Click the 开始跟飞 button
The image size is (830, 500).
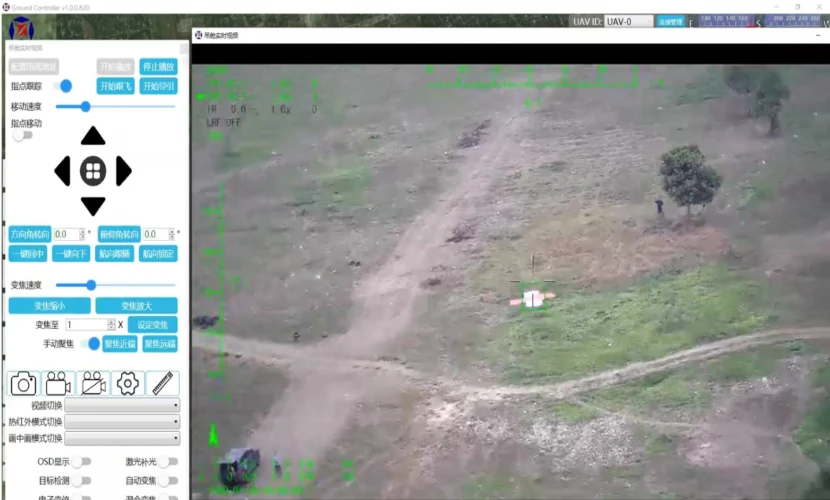click(115, 86)
